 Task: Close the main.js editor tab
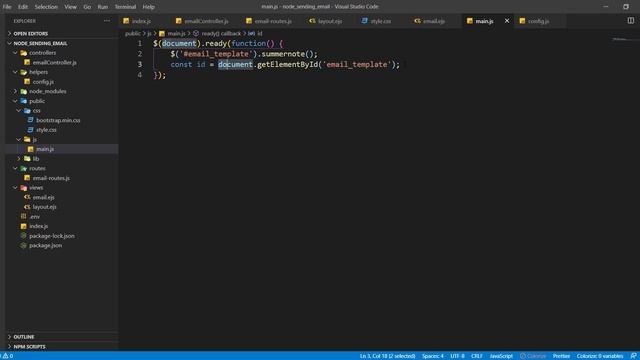[x=507, y=21]
